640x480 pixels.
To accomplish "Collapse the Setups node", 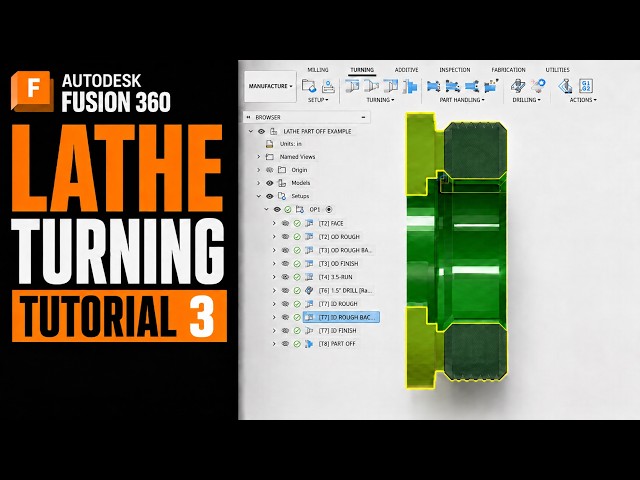I will click(258, 196).
